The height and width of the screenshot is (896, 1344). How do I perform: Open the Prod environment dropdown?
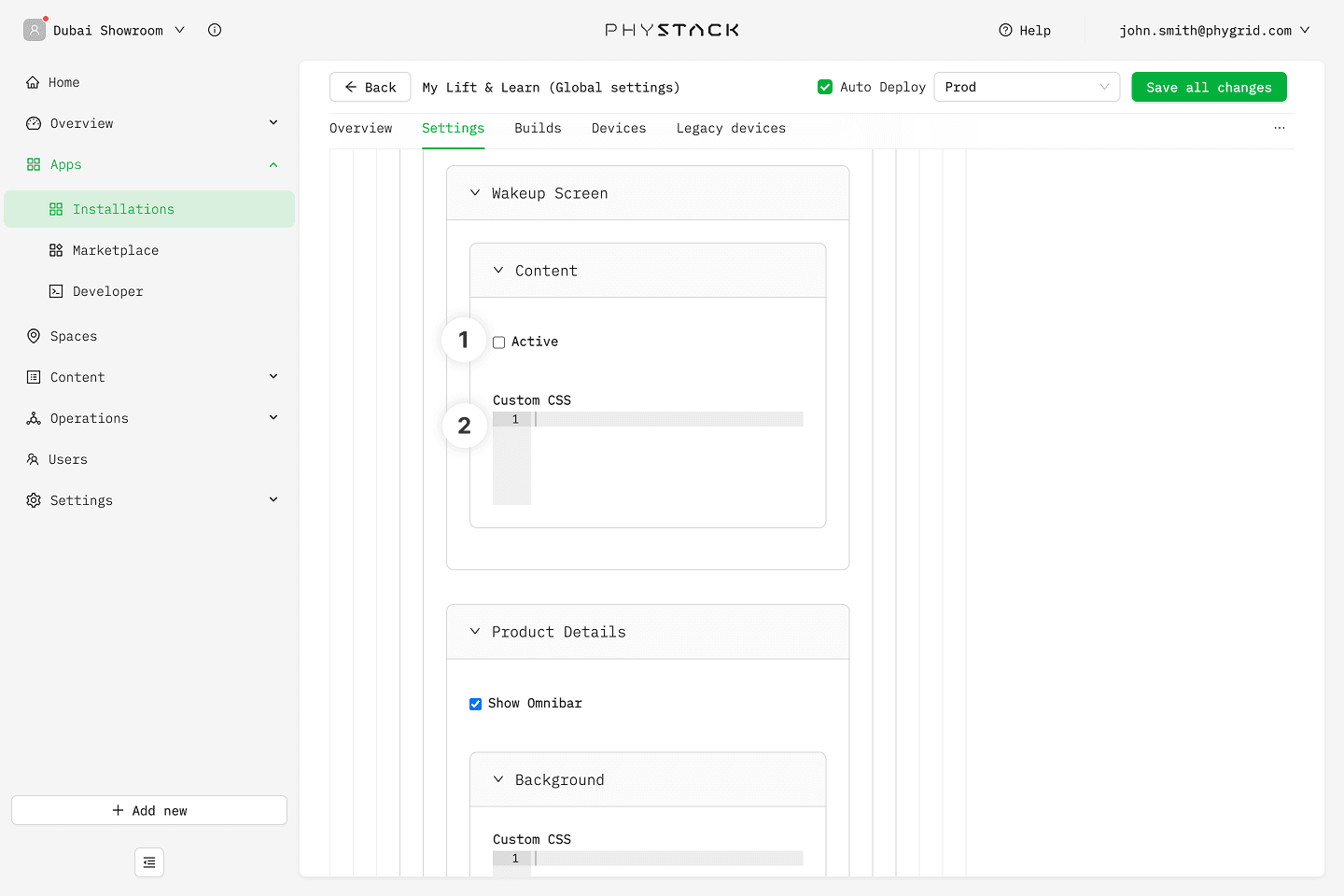coord(1027,87)
